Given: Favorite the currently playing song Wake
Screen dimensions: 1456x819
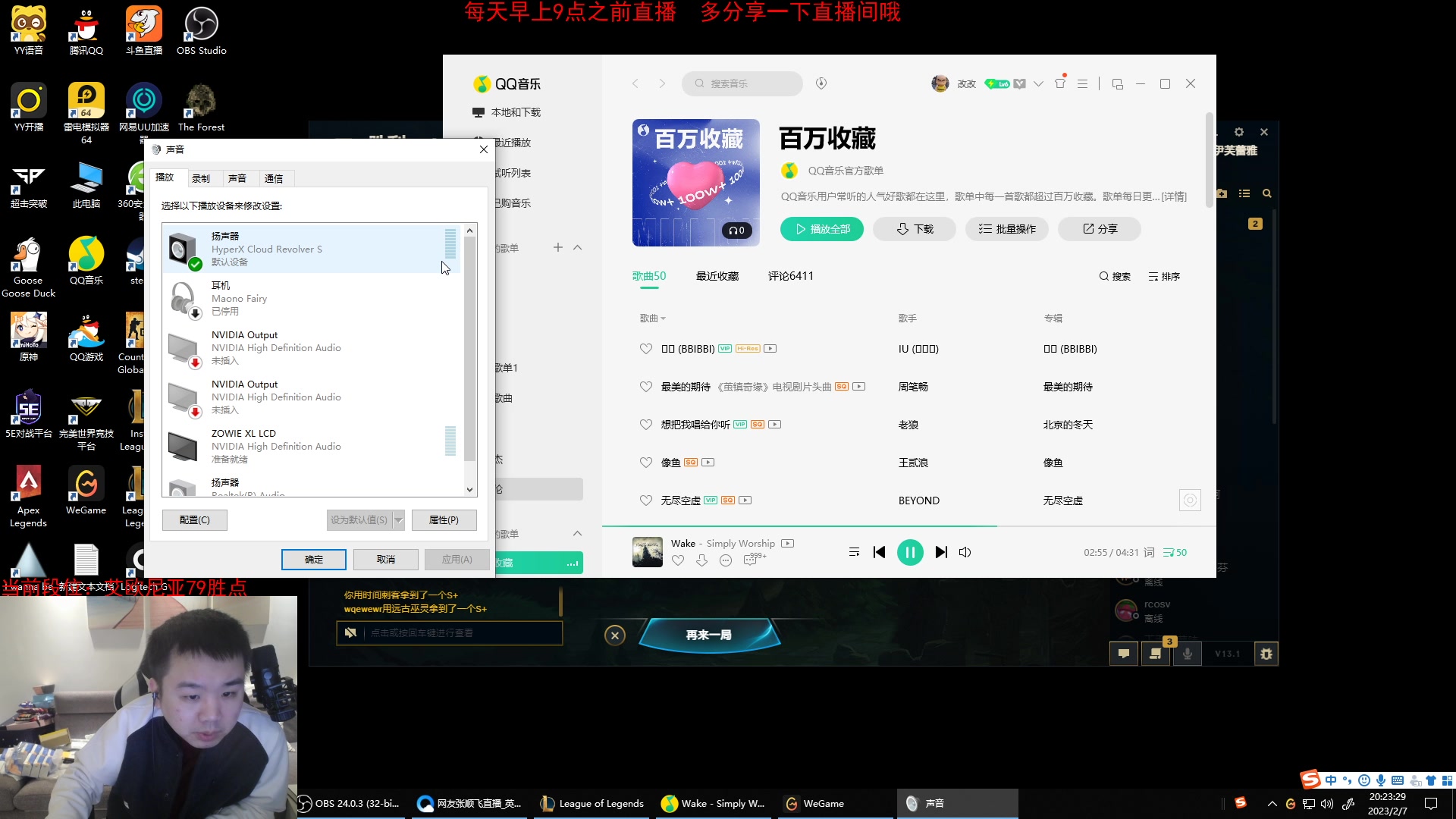Looking at the screenshot, I should (x=678, y=560).
